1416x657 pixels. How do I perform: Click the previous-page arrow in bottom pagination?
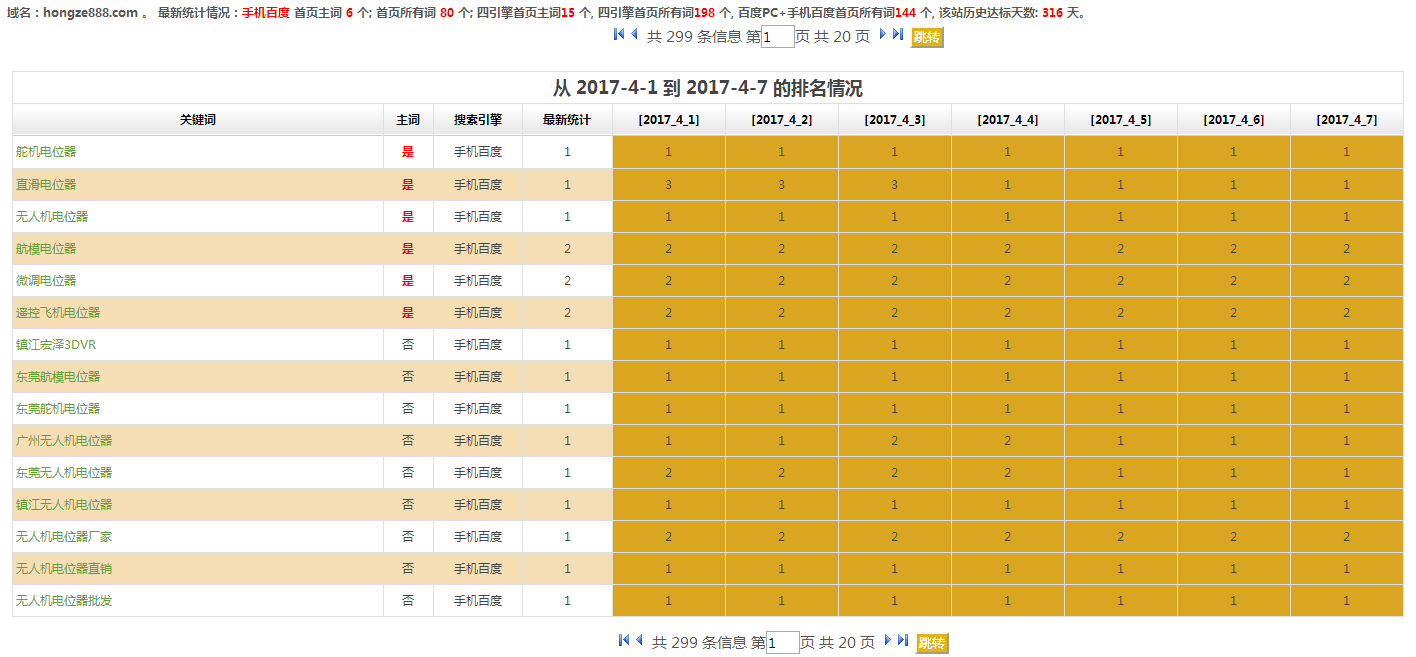(639, 640)
